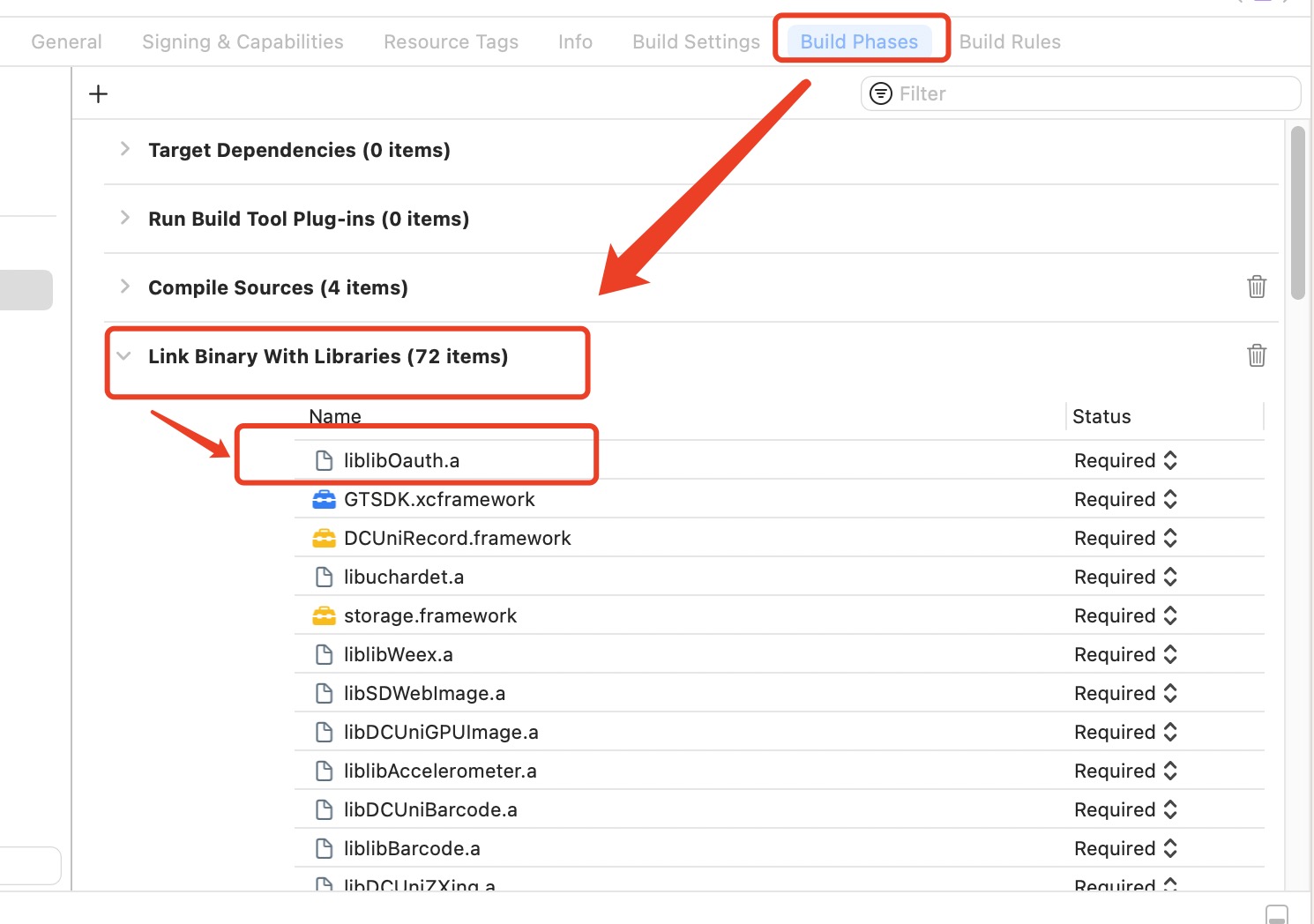Viewport: 1314px width, 924px height.
Task: Click trash icon for Compile Sources phase
Action: [1257, 287]
